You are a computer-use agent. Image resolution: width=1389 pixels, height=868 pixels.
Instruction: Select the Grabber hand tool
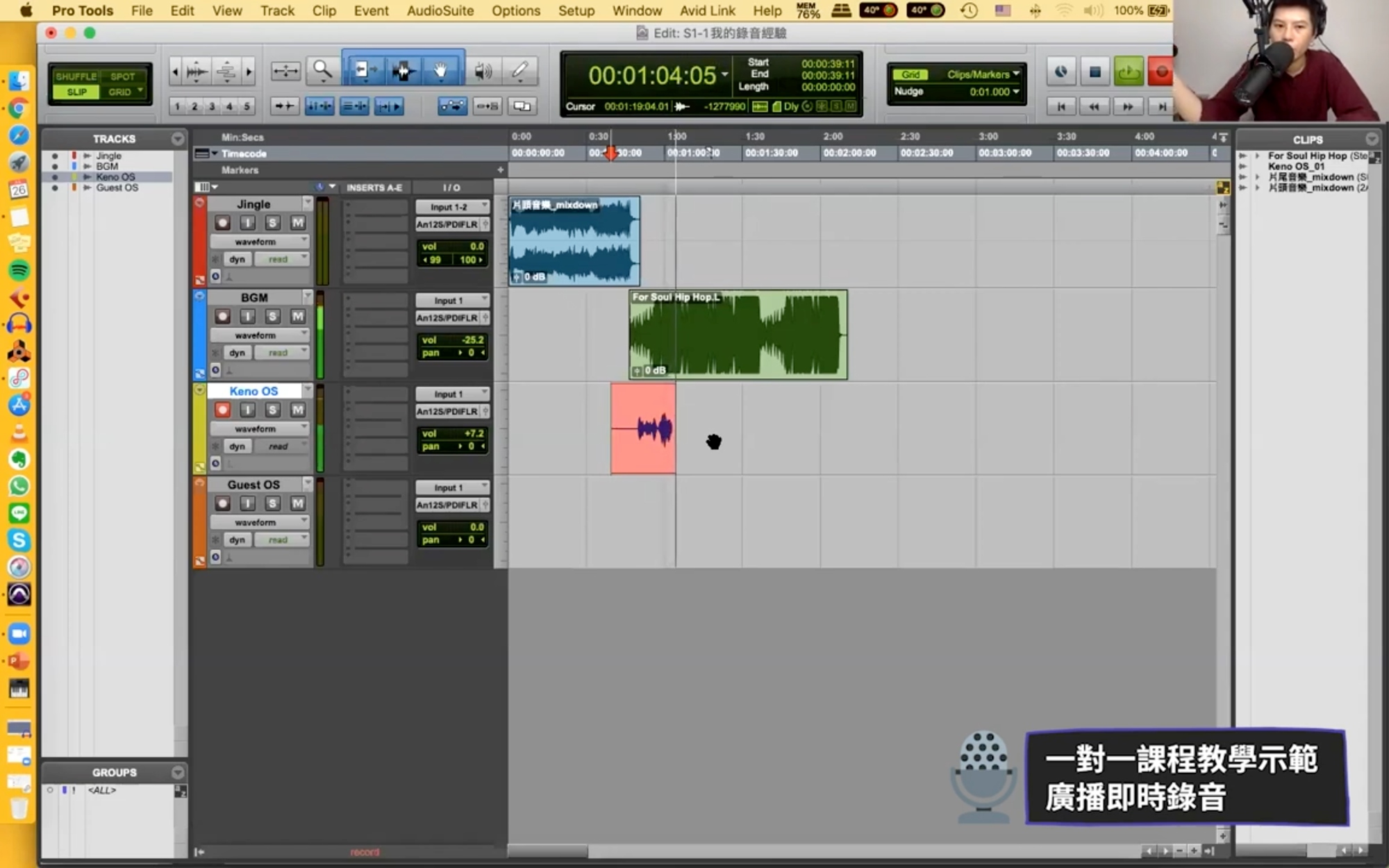[x=440, y=69]
